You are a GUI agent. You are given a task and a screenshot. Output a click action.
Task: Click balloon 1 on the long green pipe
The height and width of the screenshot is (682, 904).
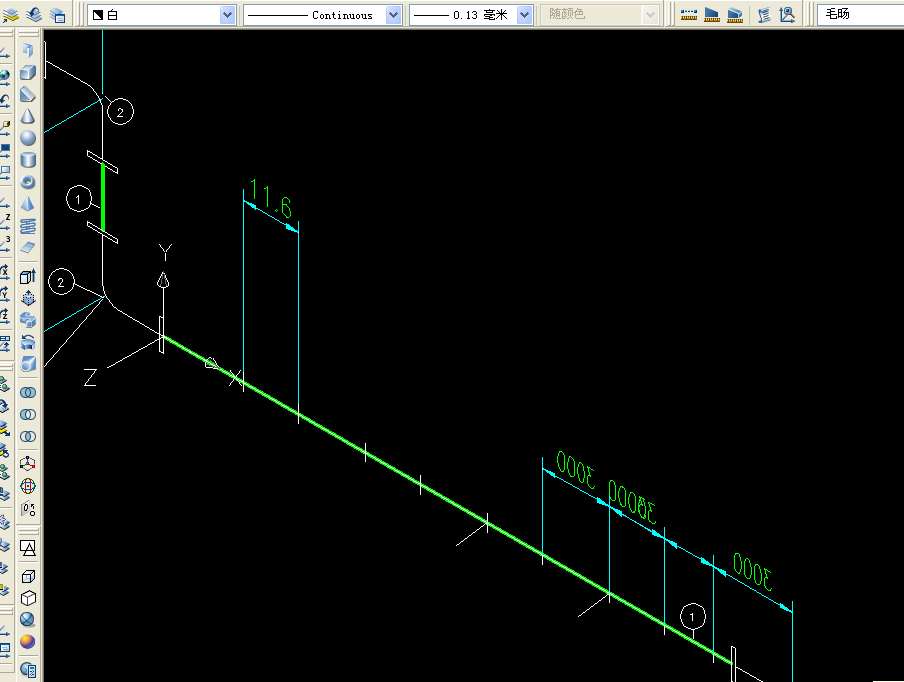pos(692,617)
